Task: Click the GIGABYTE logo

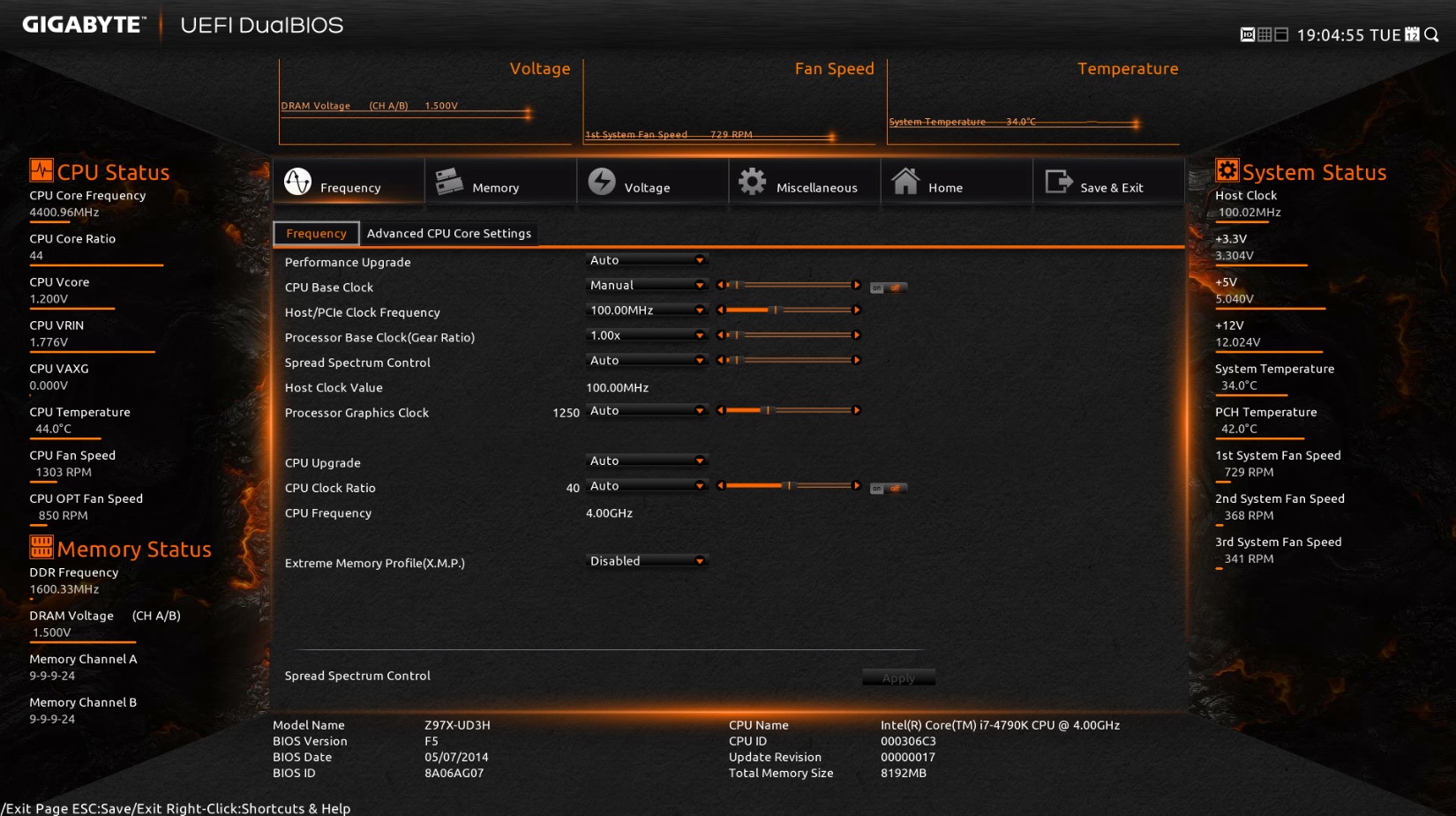Action: [x=82, y=25]
